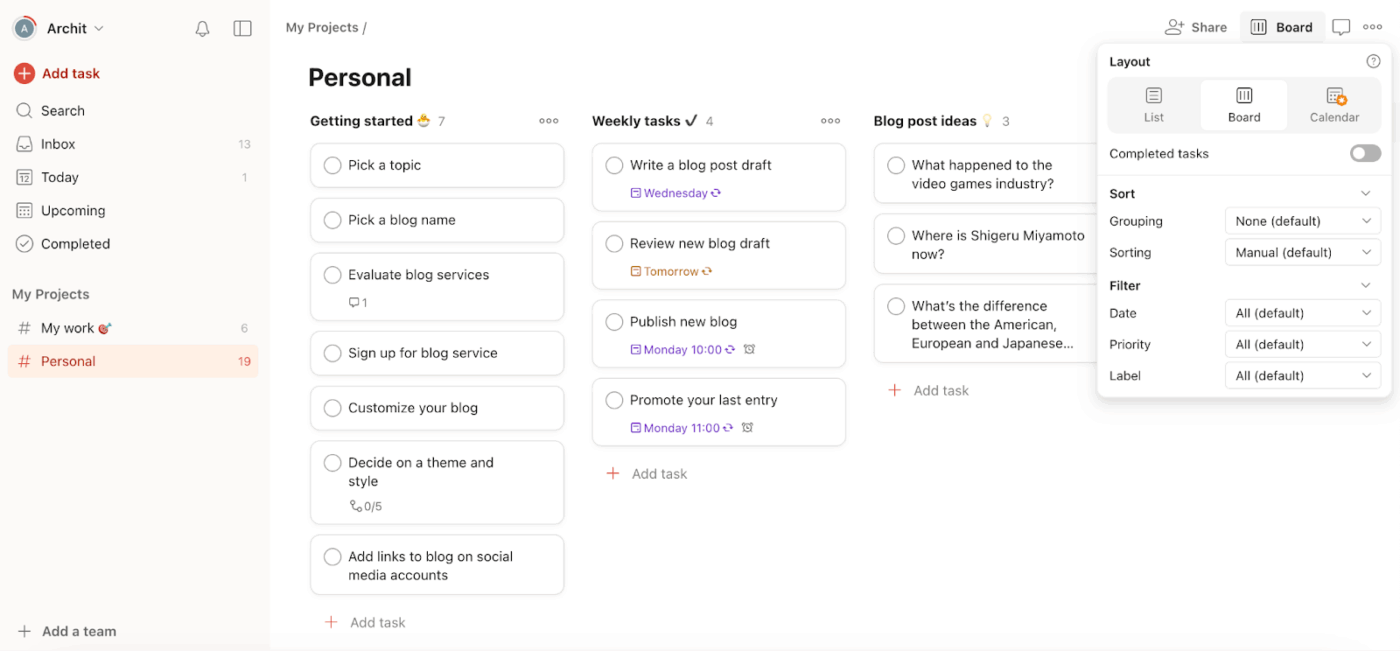Open the Priority filter dropdown

(x=1302, y=344)
